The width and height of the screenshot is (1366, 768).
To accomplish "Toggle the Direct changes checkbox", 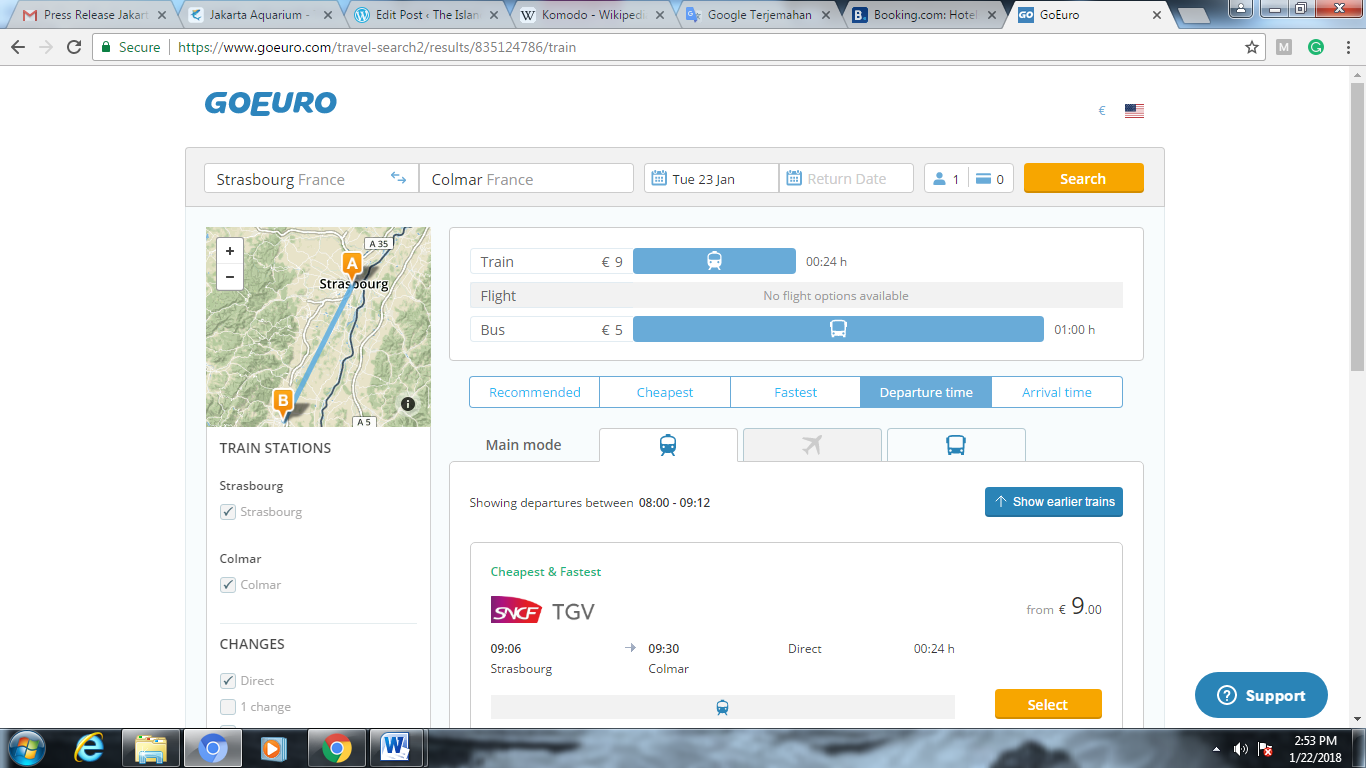I will pyautogui.click(x=228, y=681).
